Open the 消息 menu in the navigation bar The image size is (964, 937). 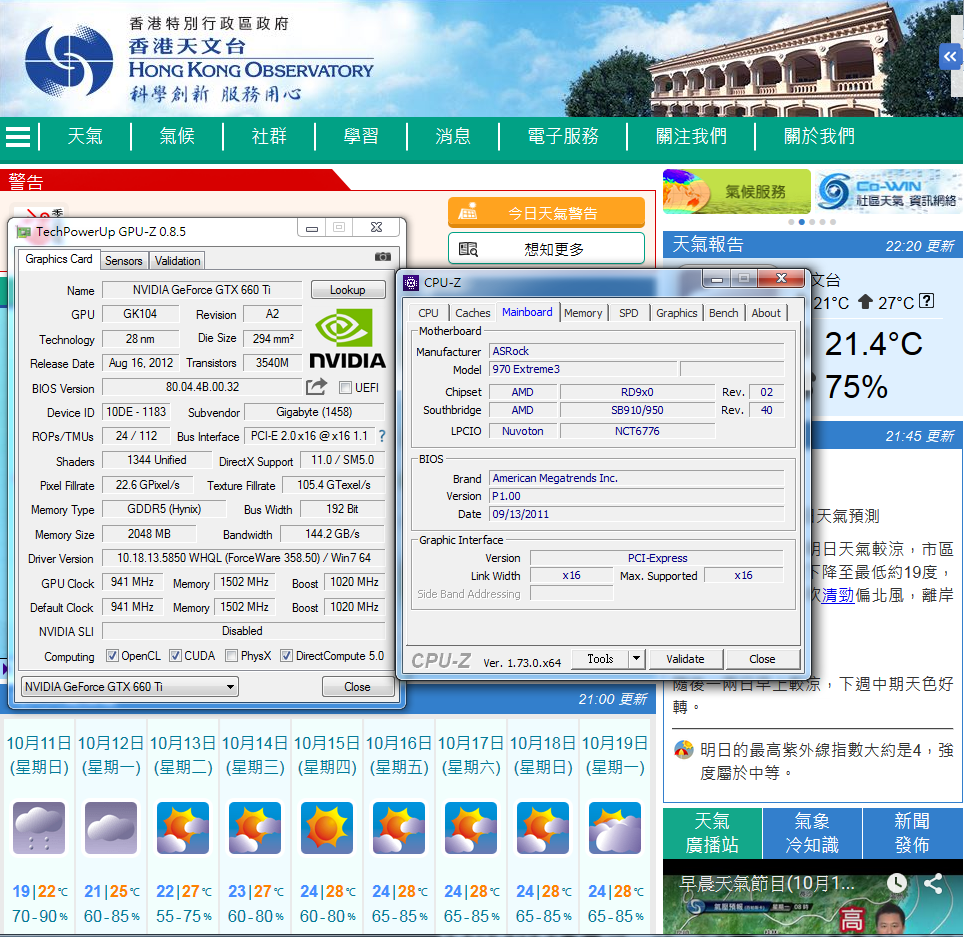(x=453, y=136)
